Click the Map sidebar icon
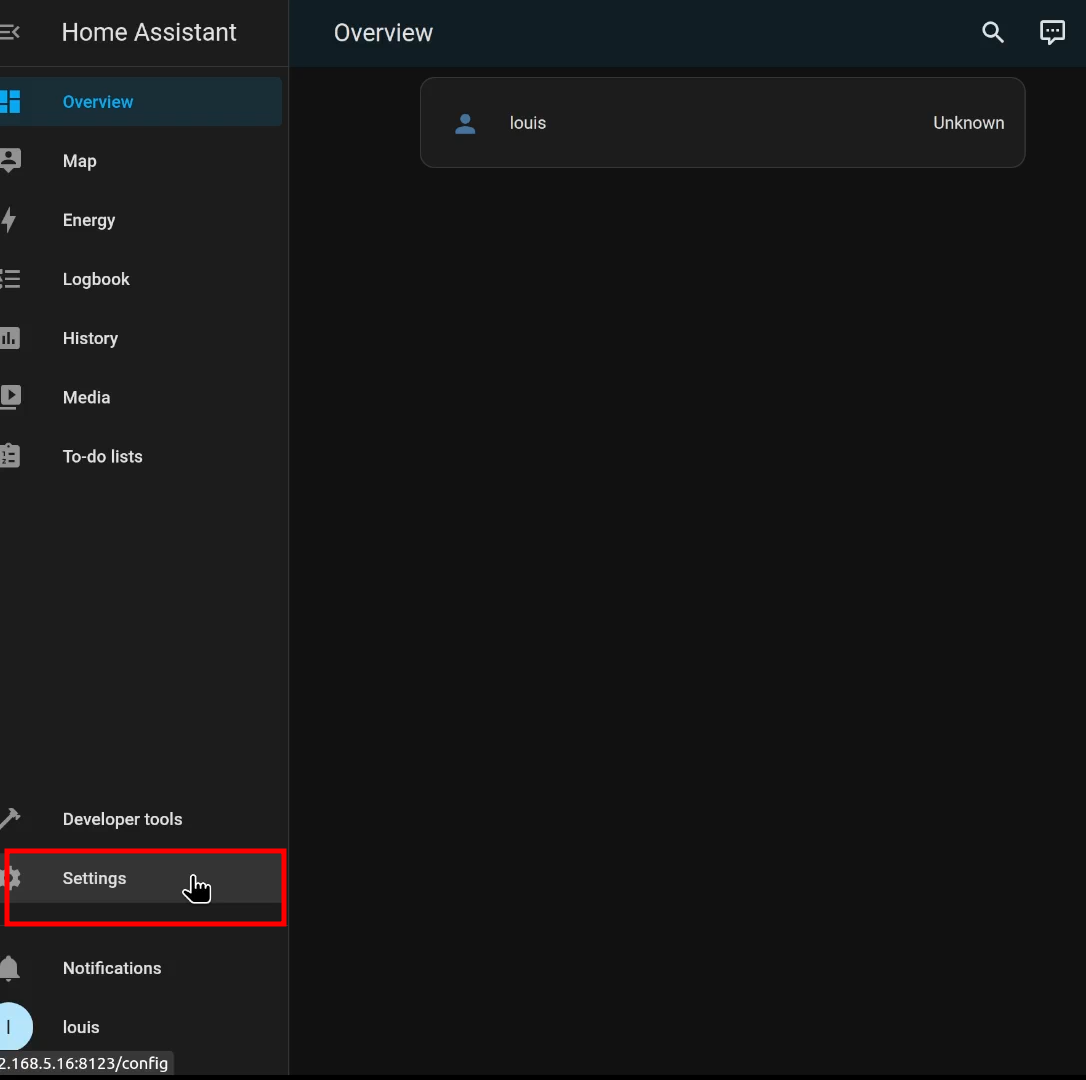Viewport: 1086px width, 1080px height. [x=10, y=161]
